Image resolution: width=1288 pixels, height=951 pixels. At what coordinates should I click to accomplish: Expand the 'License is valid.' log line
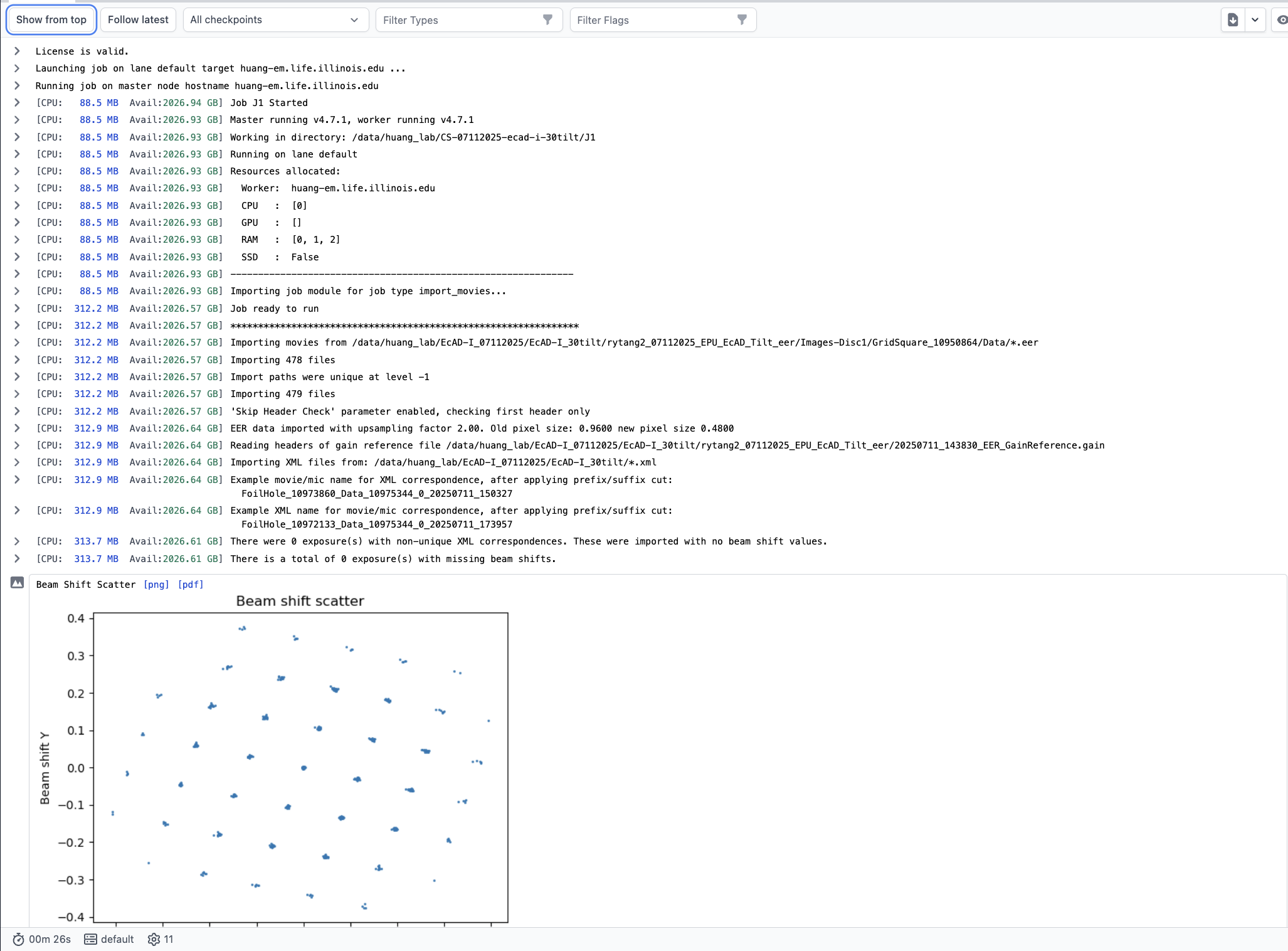pyautogui.click(x=17, y=51)
